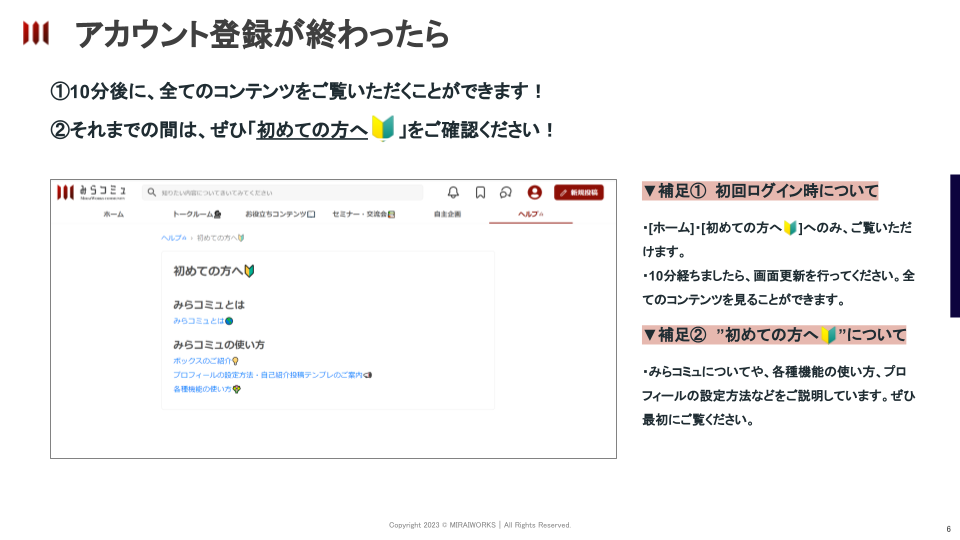Screen dimensions: 960x540
Task: Click the 新規投稿 button
Action: click(x=579, y=192)
